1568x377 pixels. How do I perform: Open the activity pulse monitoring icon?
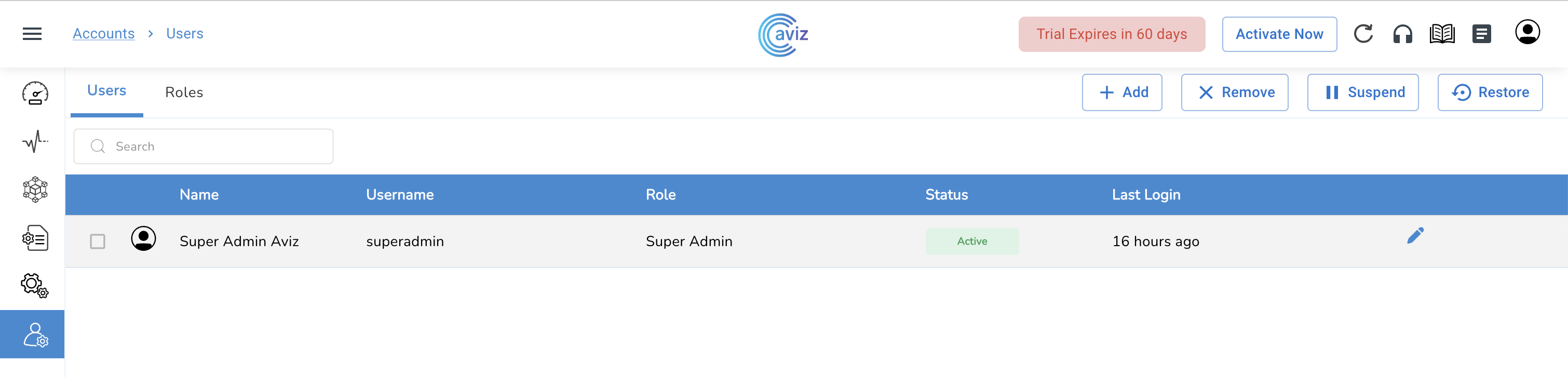35,141
